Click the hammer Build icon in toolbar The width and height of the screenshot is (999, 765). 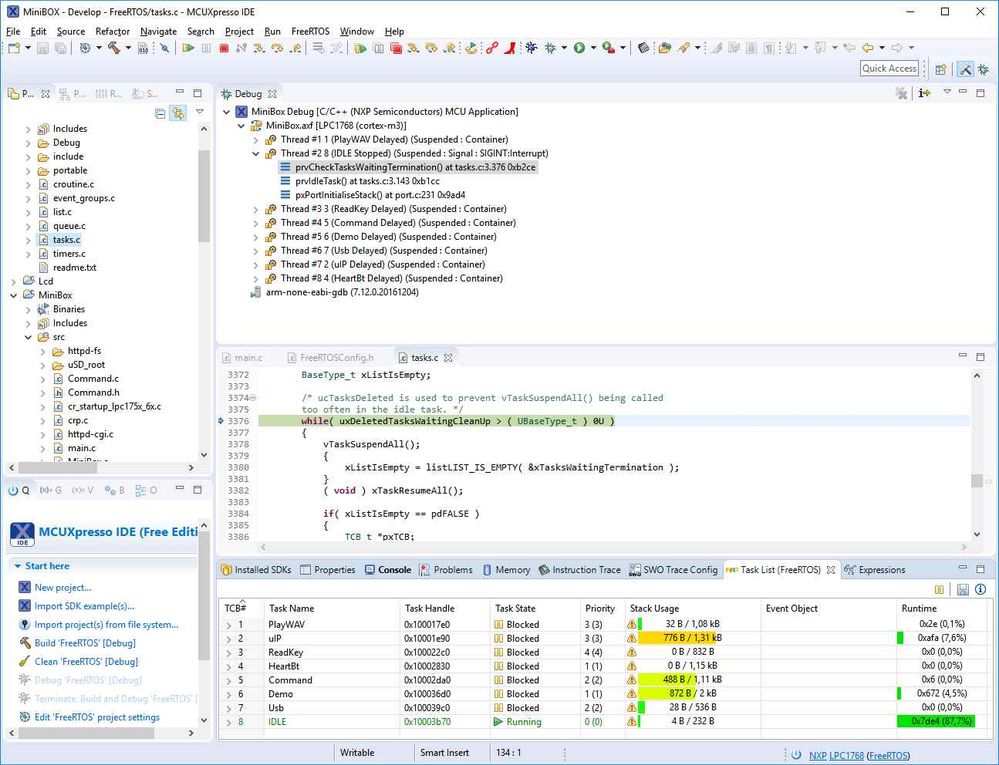point(114,48)
